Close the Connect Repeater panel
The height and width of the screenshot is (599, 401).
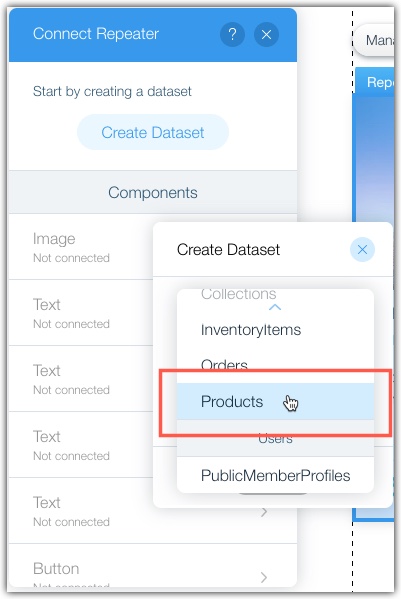pyautogui.click(x=266, y=35)
